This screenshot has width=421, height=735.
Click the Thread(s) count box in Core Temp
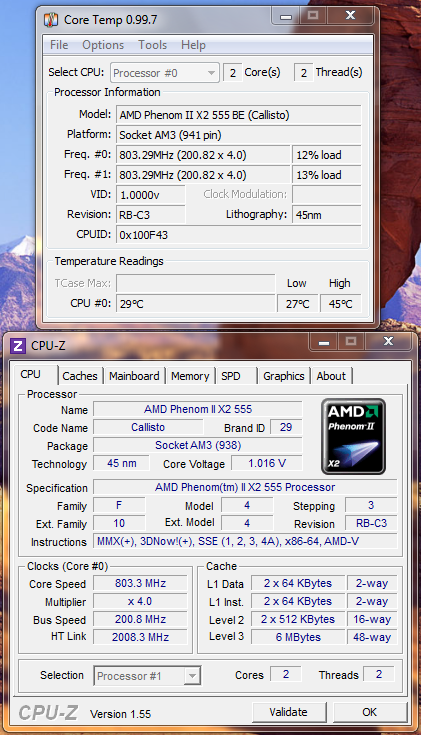tap(304, 73)
